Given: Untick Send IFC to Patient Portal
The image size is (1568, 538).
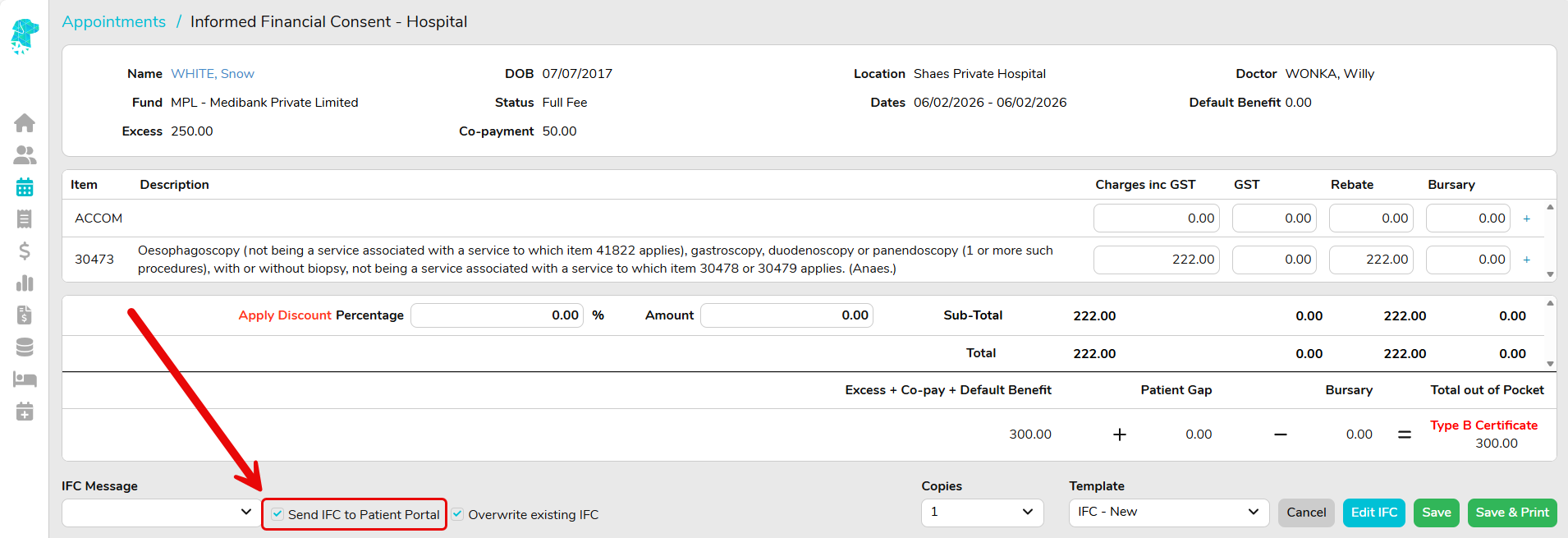Looking at the screenshot, I should pyautogui.click(x=278, y=514).
